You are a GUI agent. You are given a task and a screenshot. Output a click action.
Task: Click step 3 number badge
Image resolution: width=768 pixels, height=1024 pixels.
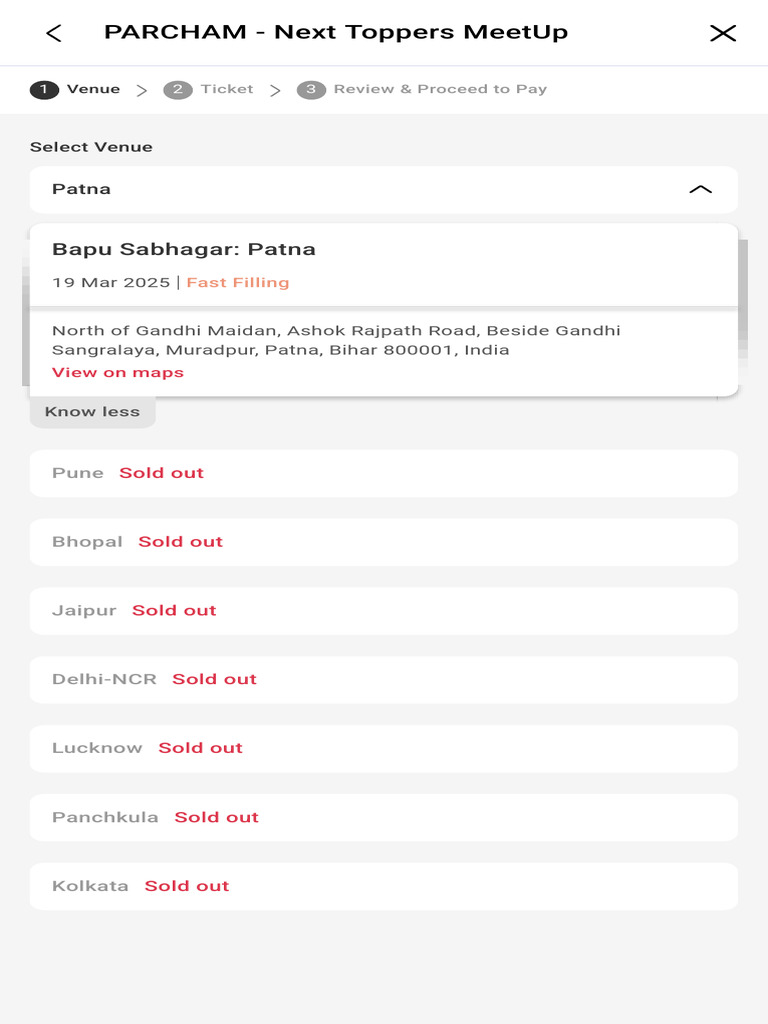click(x=311, y=90)
